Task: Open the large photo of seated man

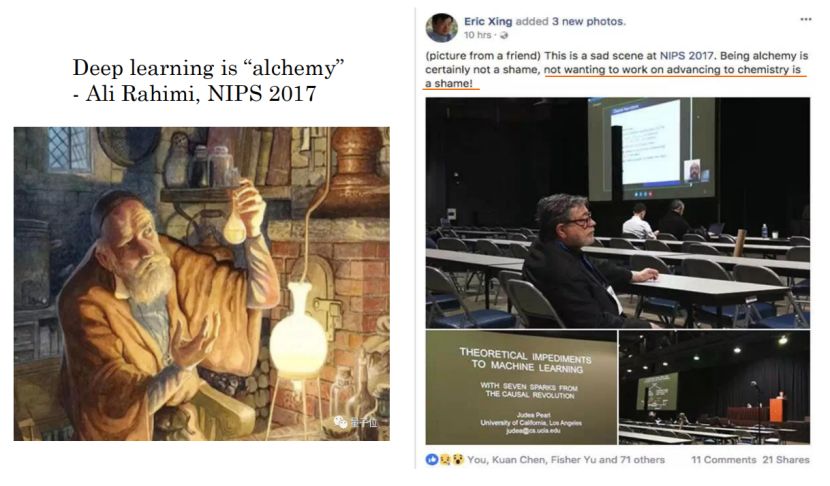Action: (618, 213)
